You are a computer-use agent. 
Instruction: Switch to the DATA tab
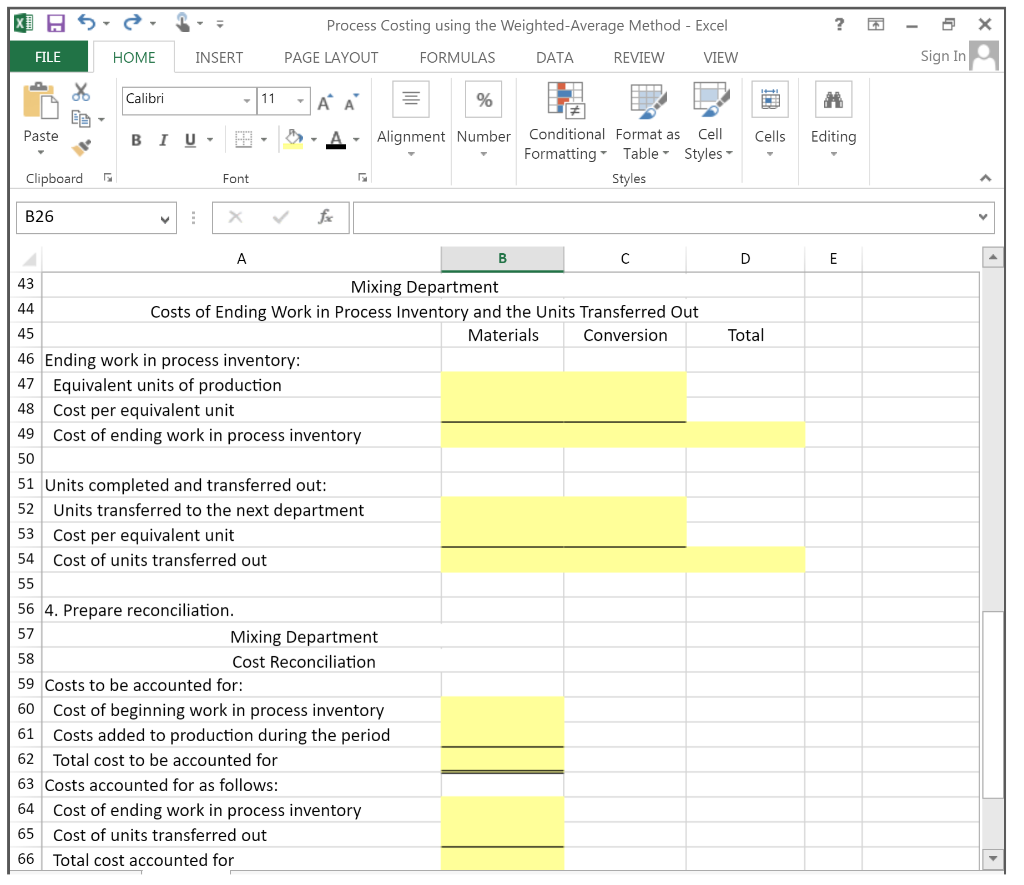pos(554,57)
